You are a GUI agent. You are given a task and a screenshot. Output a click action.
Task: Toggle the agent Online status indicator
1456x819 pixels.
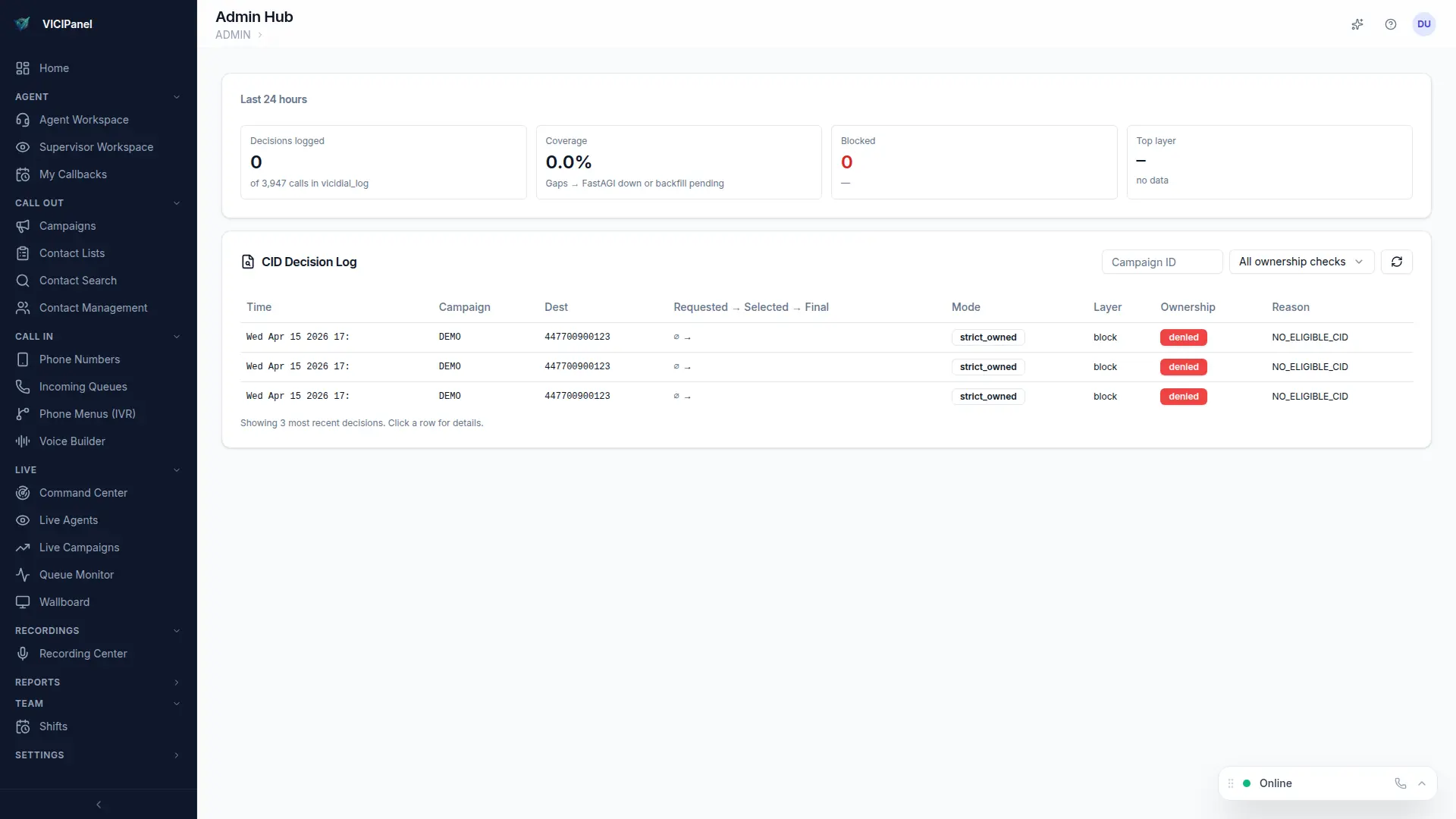click(1245, 783)
